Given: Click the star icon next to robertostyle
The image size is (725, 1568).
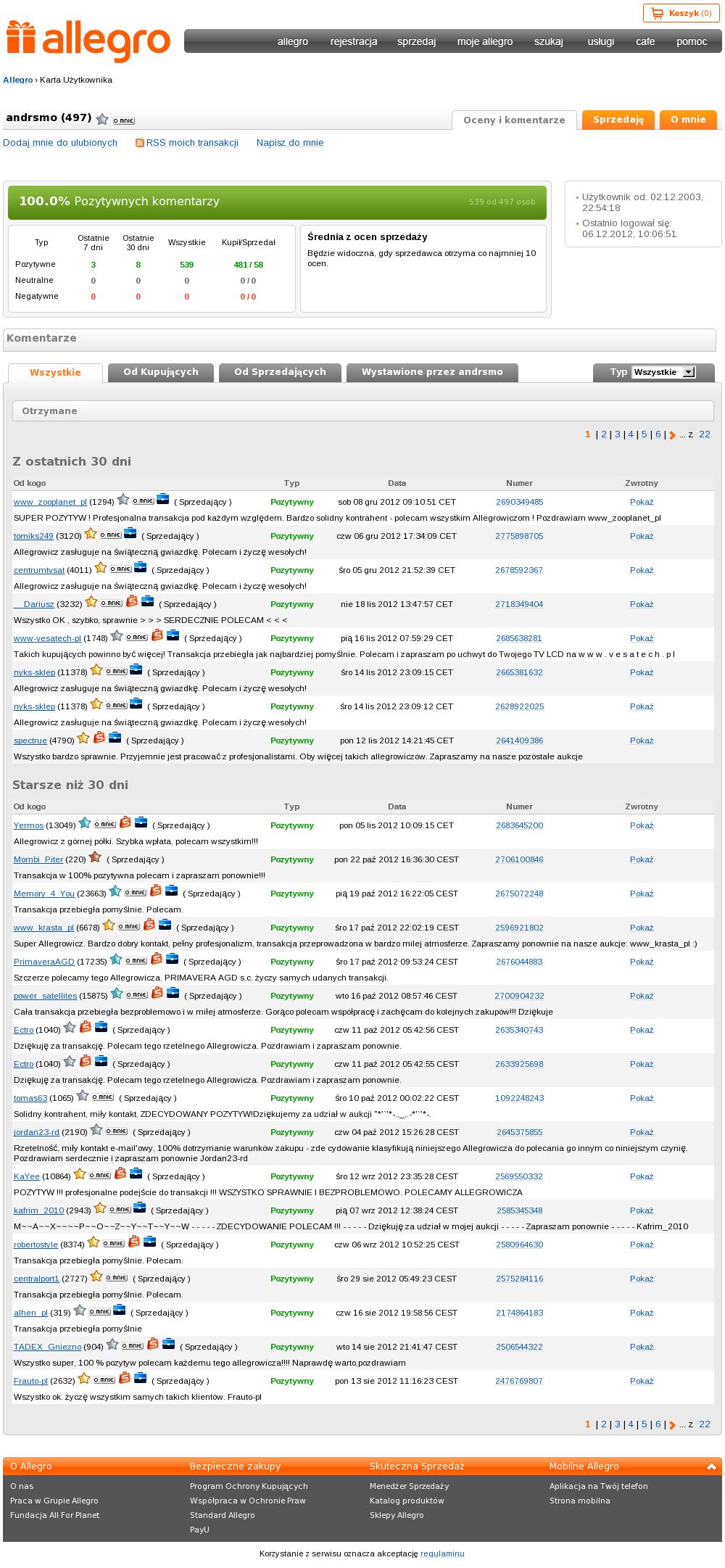Looking at the screenshot, I should click(94, 1242).
